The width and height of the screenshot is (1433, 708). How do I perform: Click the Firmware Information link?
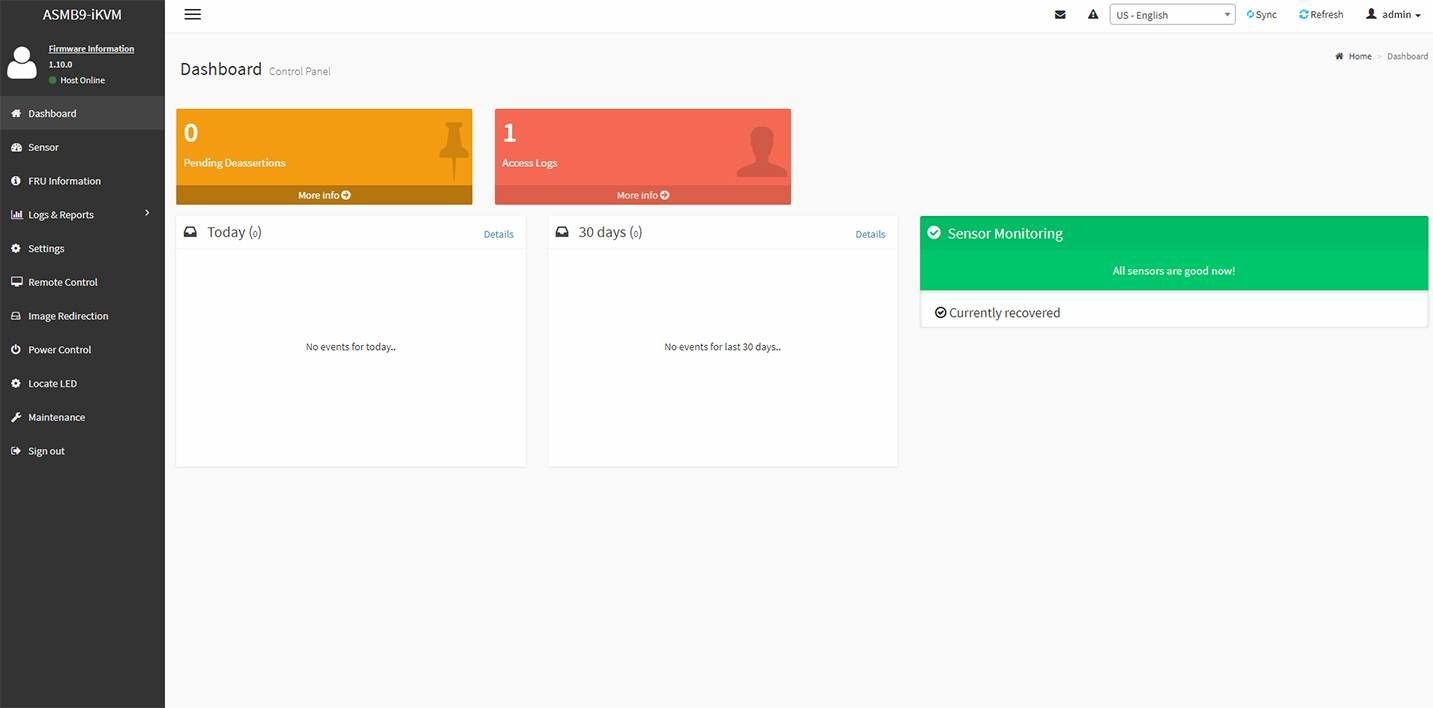tap(91, 49)
